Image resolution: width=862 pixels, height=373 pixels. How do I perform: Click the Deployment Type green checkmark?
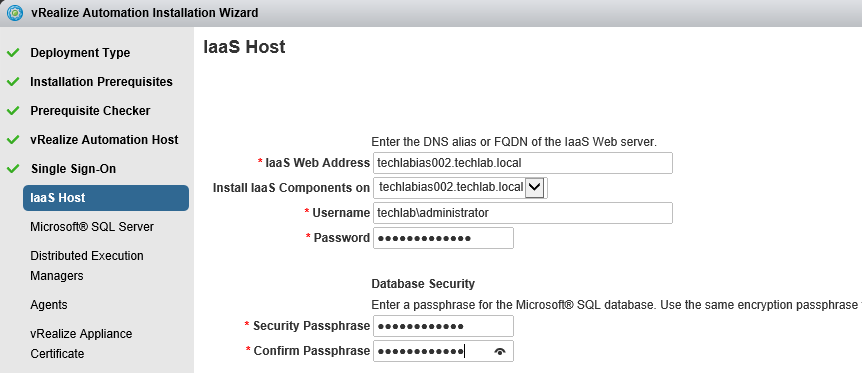click(x=13, y=53)
